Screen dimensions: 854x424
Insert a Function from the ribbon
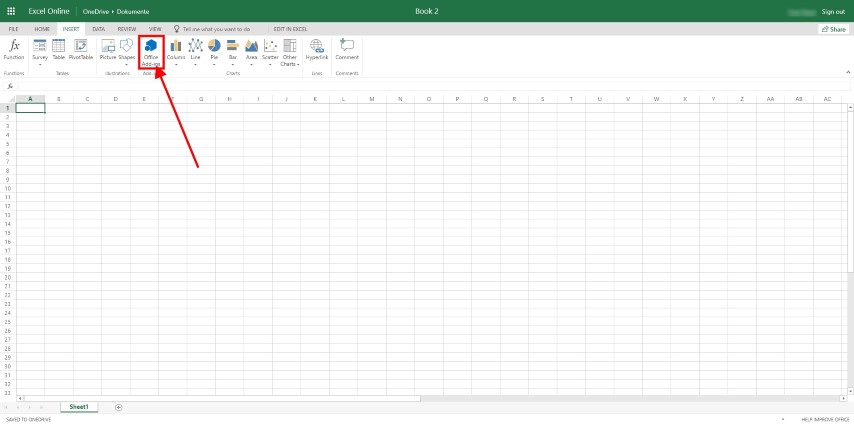(14, 50)
